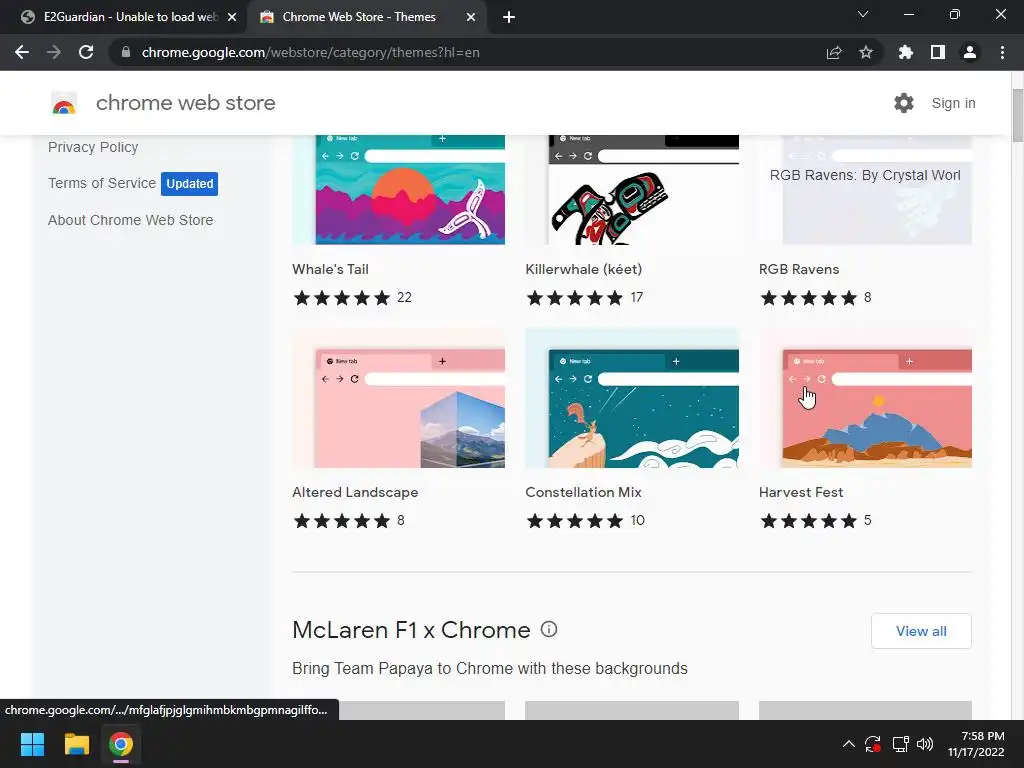Click the Constellation Mix star rating
The height and width of the screenshot is (768, 1024).
(575, 520)
